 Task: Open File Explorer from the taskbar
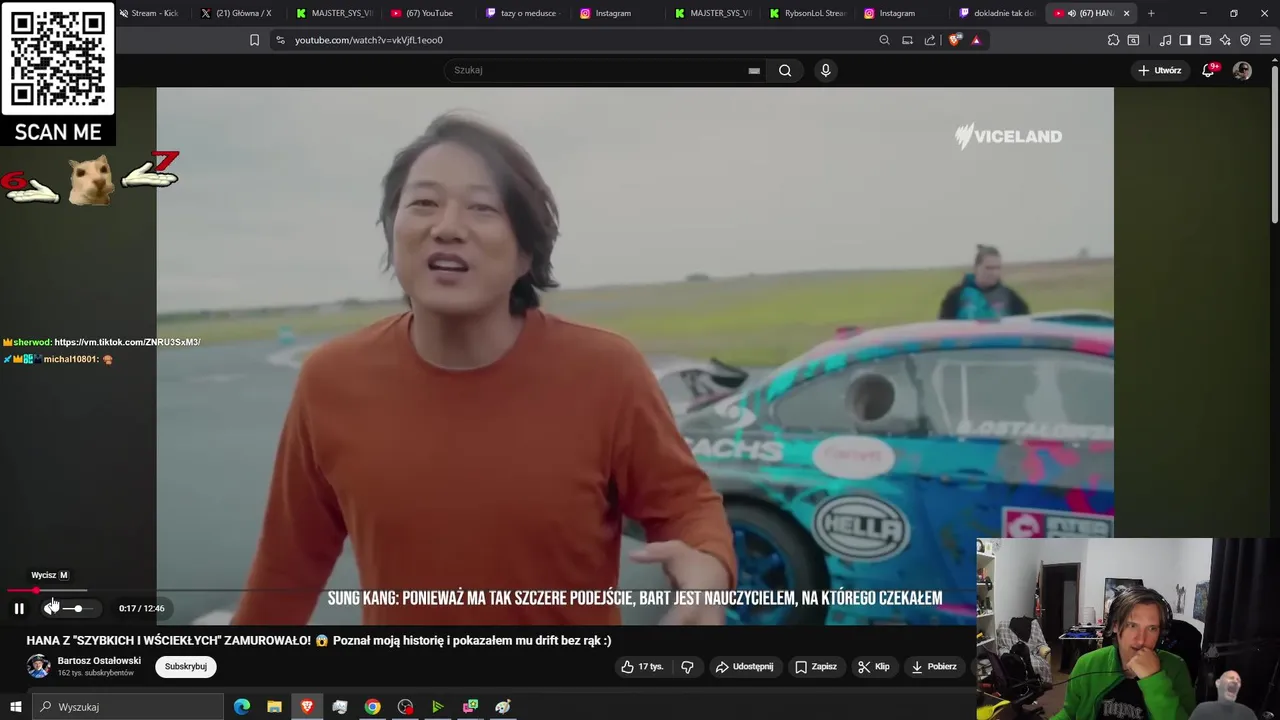(x=274, y=707)
